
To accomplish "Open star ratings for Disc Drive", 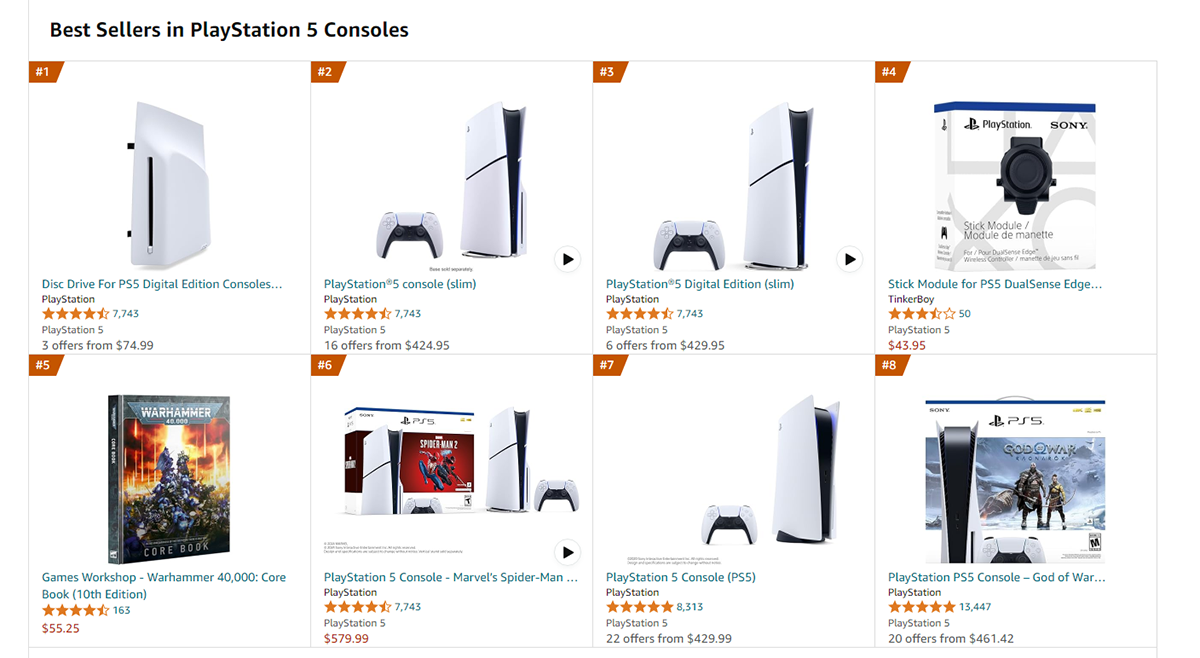I will click(75, 314).
